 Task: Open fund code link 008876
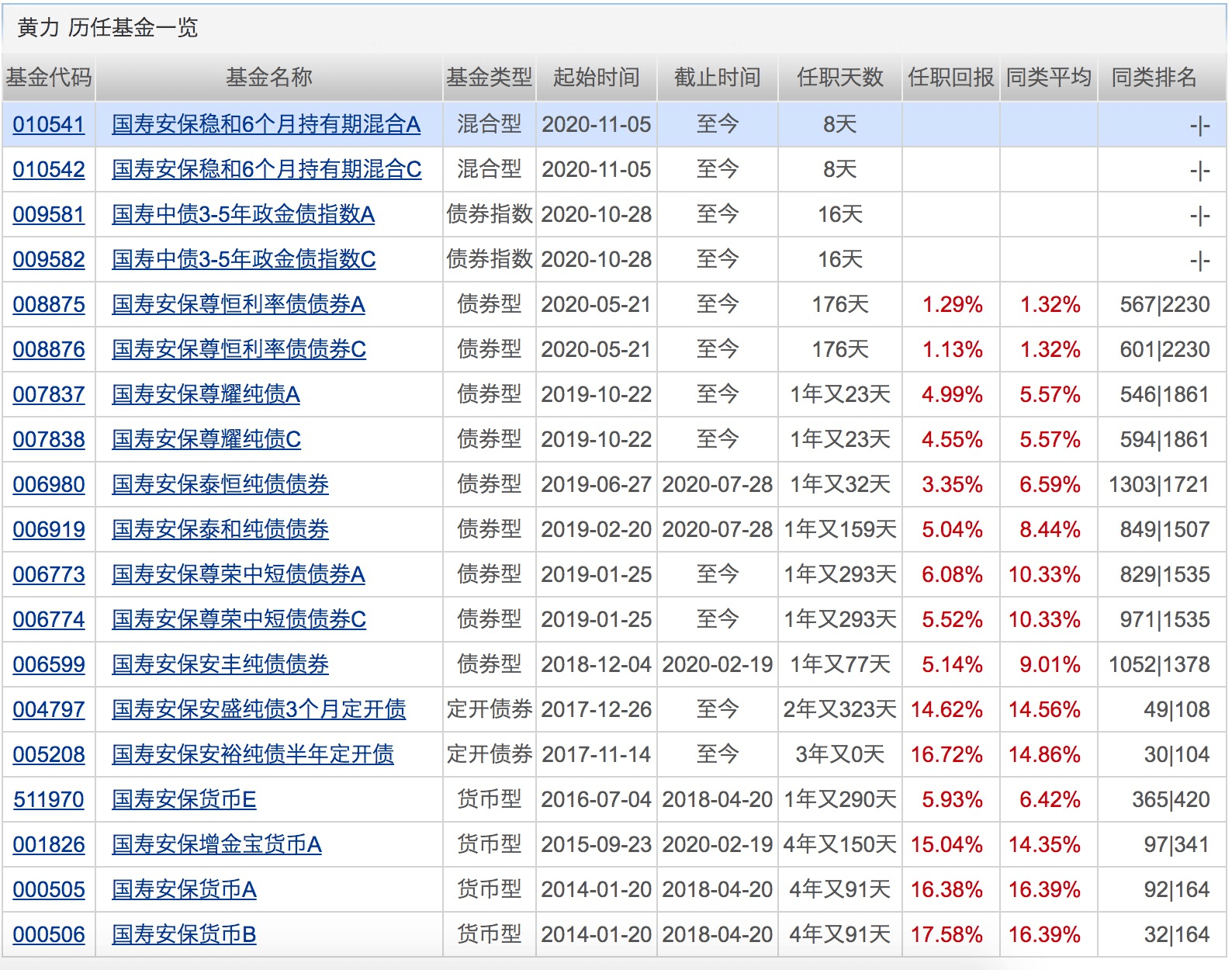pos(48,349)
